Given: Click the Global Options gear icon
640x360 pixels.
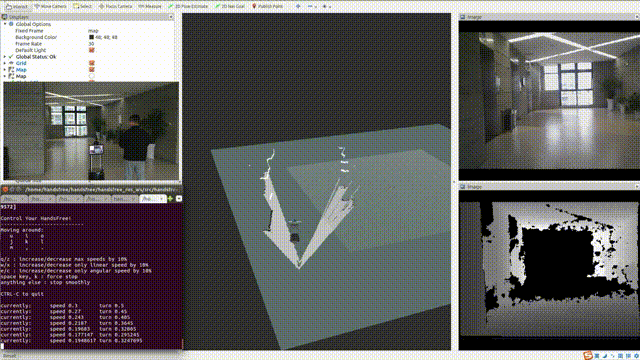Looking at the screenshot, I should (11, 24).
